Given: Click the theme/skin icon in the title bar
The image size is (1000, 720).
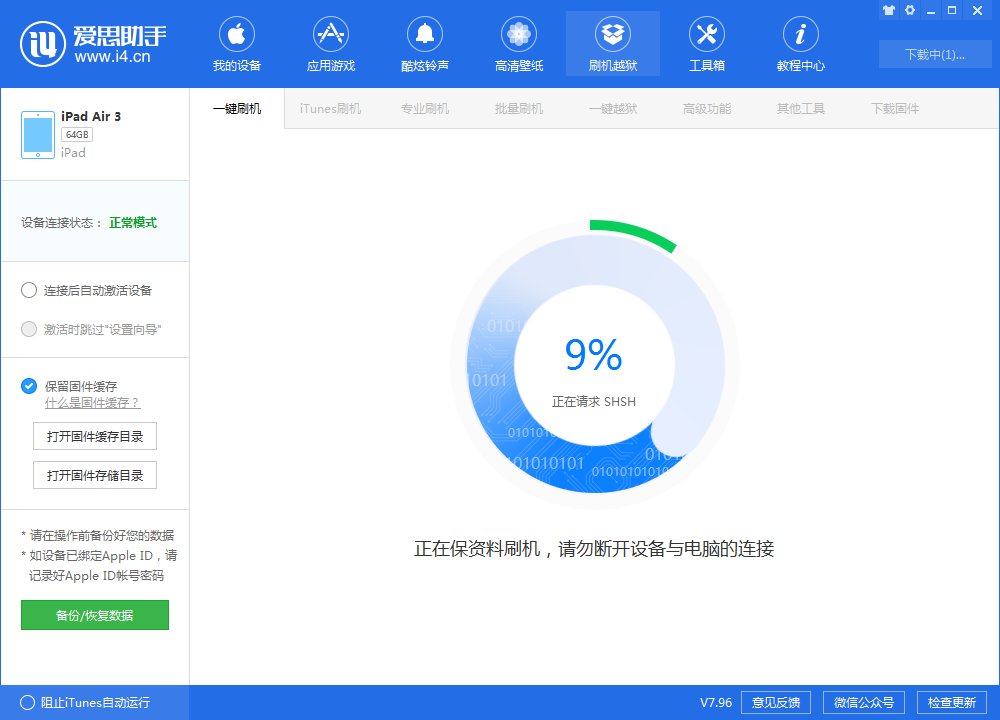Looking at the screenshot, I should pos(889,10).
